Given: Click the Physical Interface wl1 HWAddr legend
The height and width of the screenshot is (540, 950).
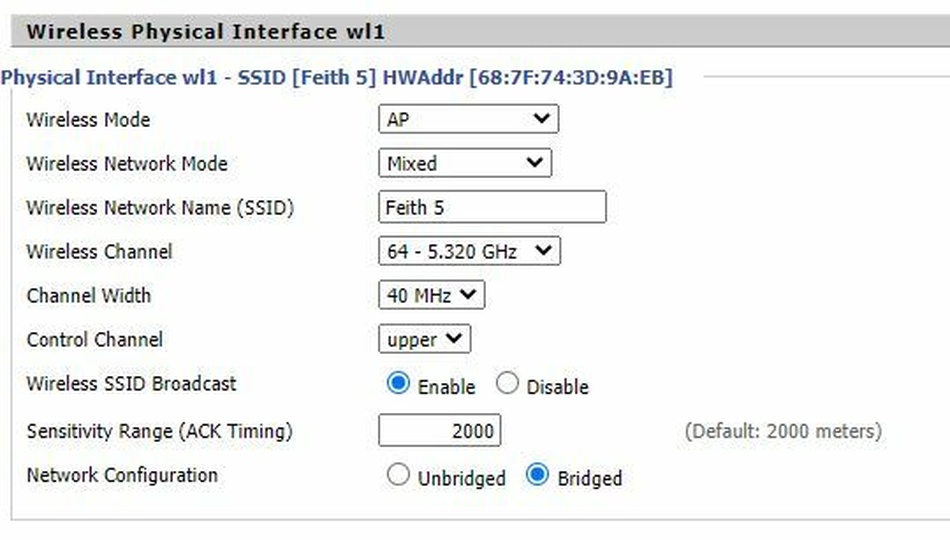Looking at the screenshot, I should coord(337,77).
